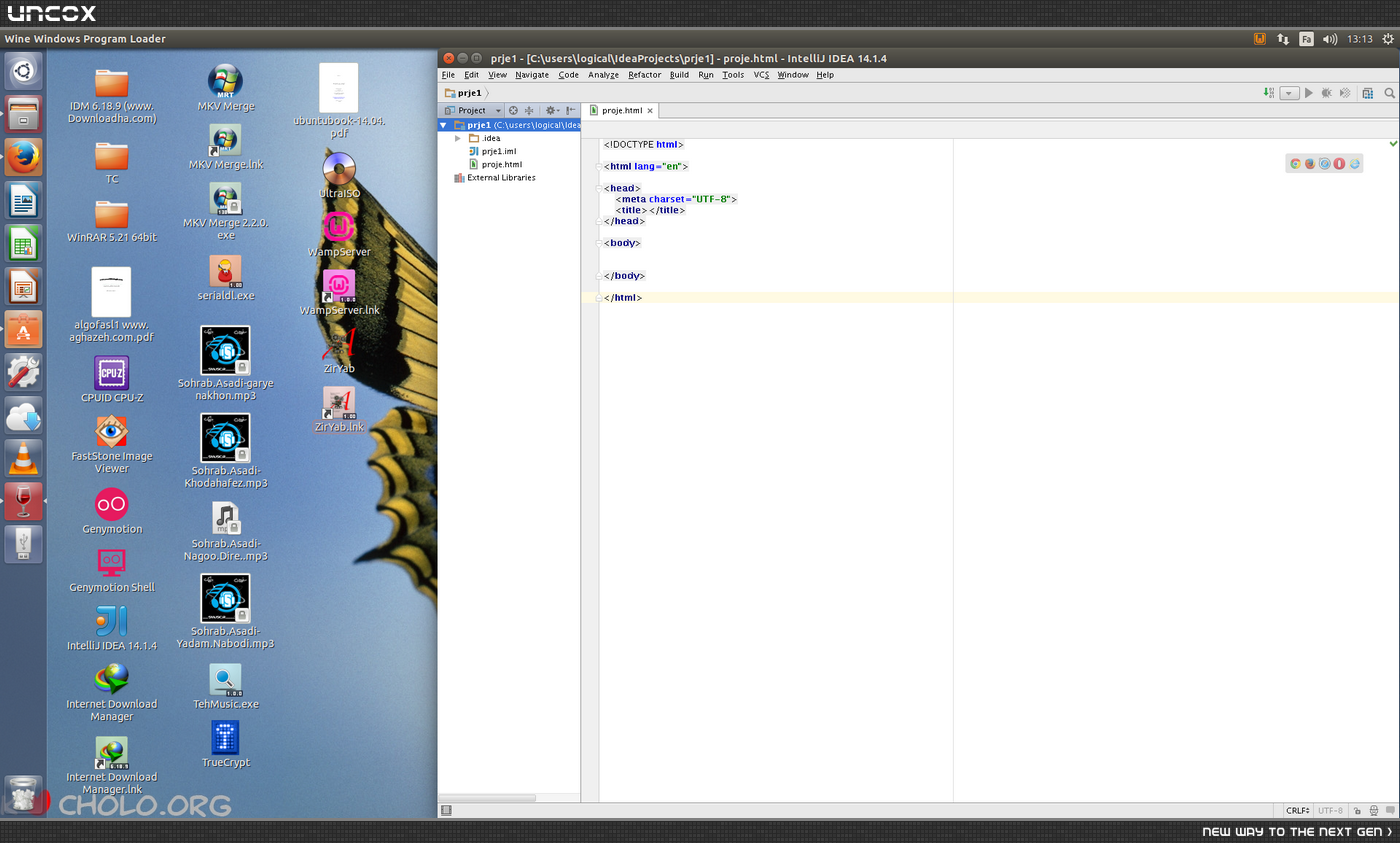Collapse the html tag fold marker
The height and width of the screenshot is (843, 1400).
pyautogui.click(x=599, y=166)
